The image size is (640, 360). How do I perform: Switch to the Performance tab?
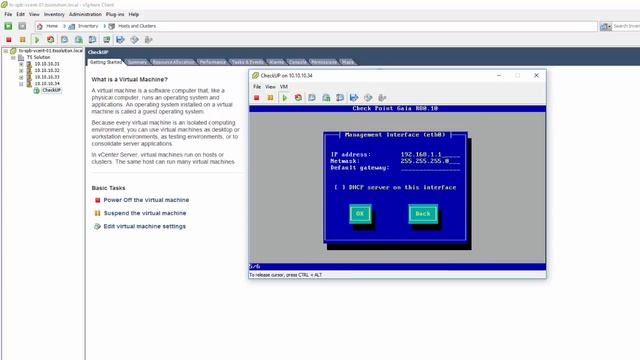(213, 62)
